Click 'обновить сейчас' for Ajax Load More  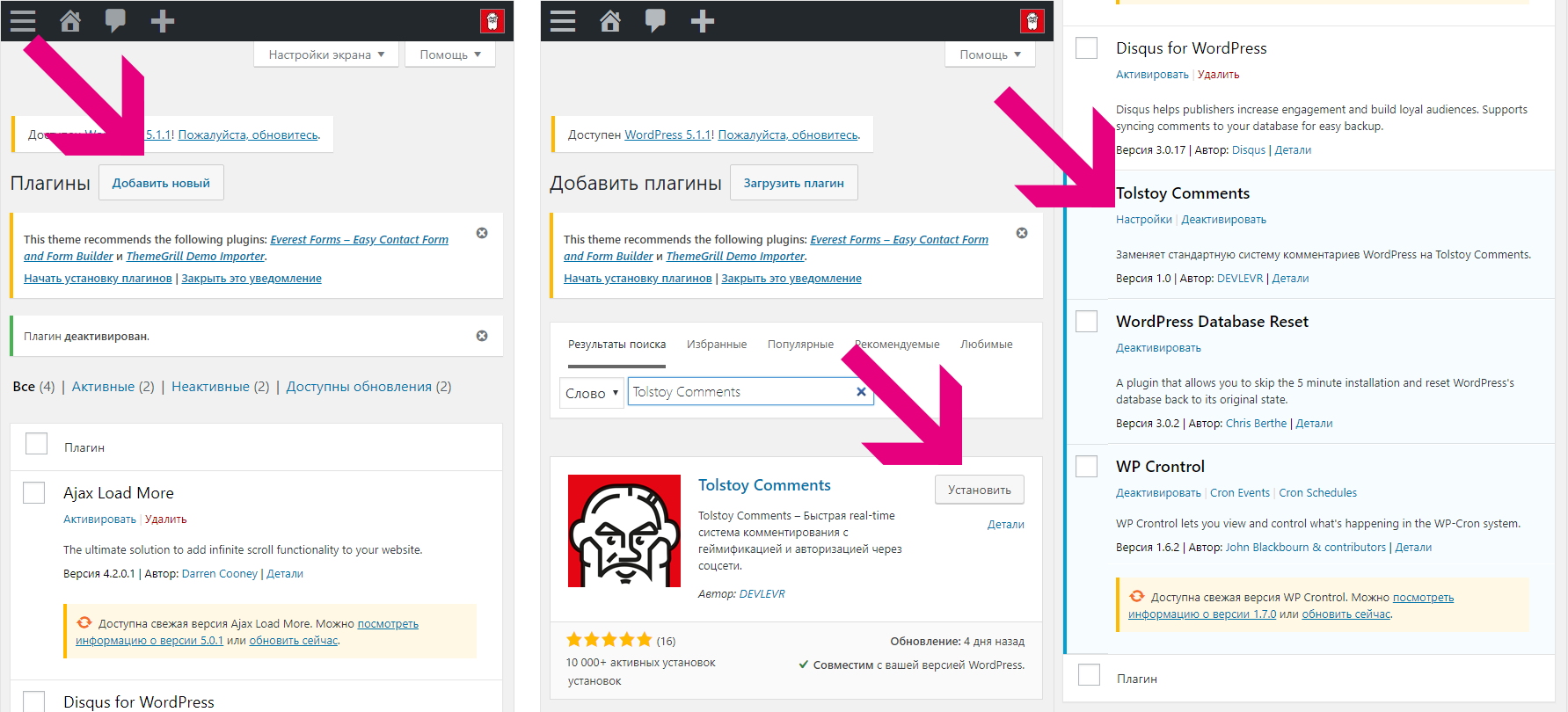[x=294, y=641]
